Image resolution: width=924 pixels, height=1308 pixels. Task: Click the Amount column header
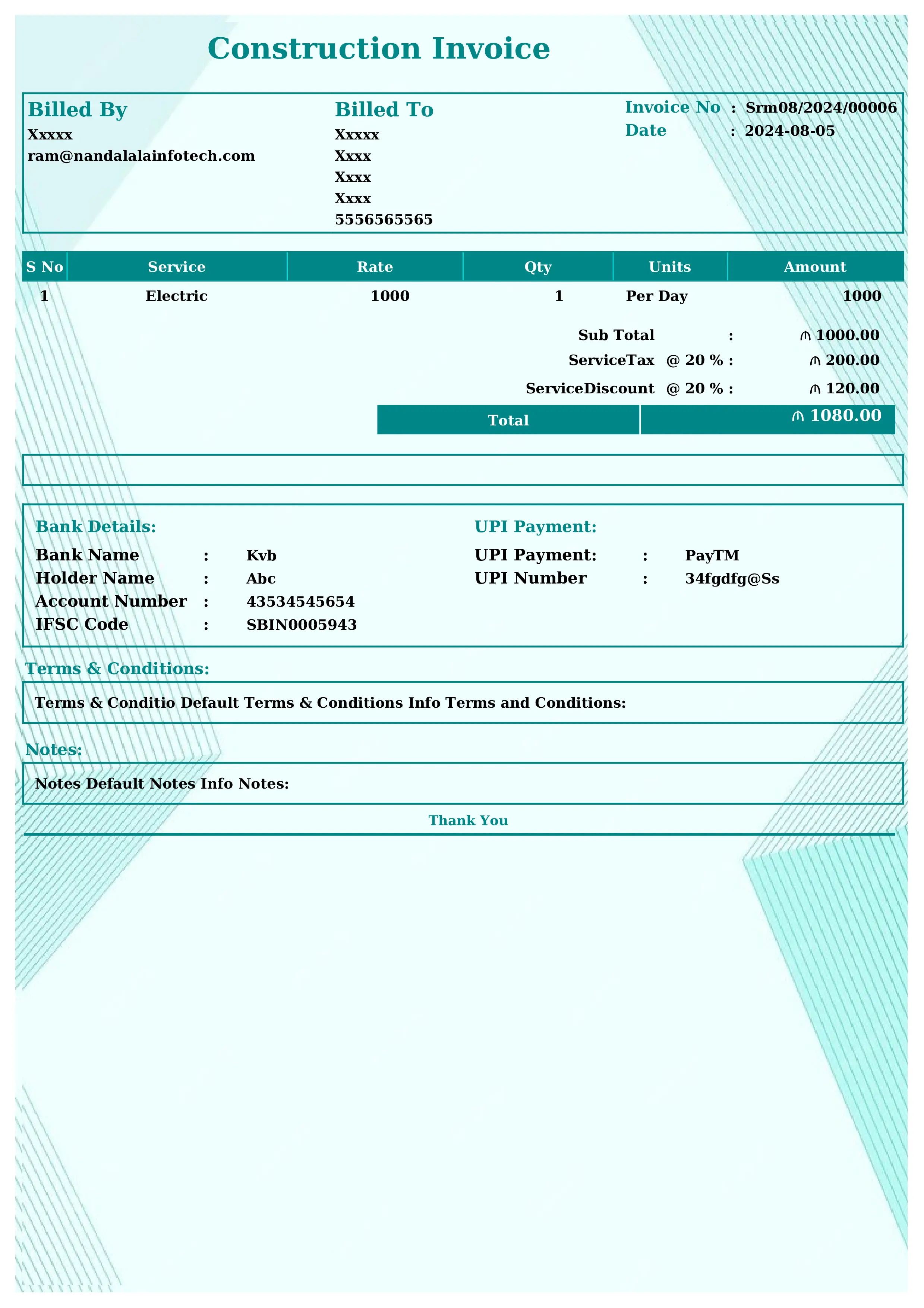(x=815, y=267)
